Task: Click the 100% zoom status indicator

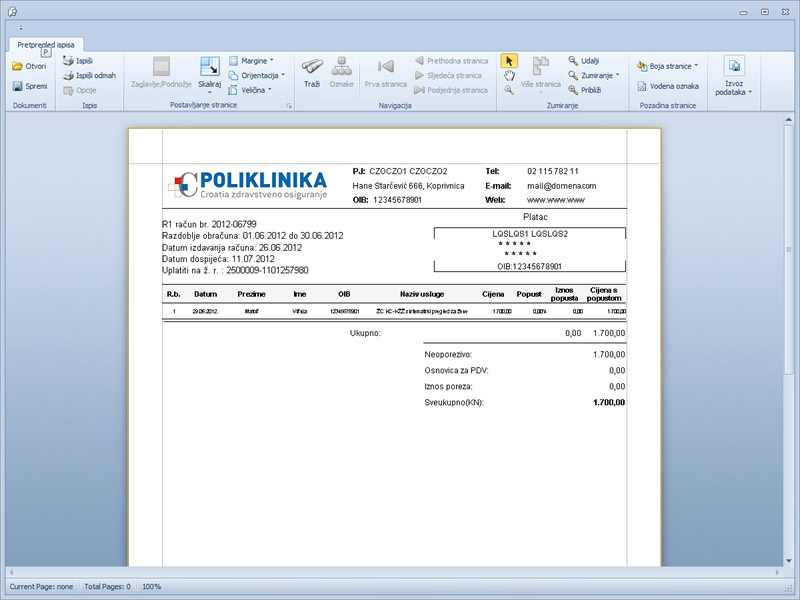Action: (x=152, y=587)
